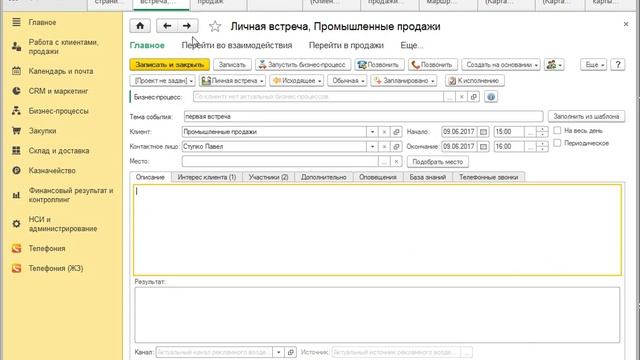Go to the home page icon
Screen dimensions: 640x360
click(x=140, y=26)
